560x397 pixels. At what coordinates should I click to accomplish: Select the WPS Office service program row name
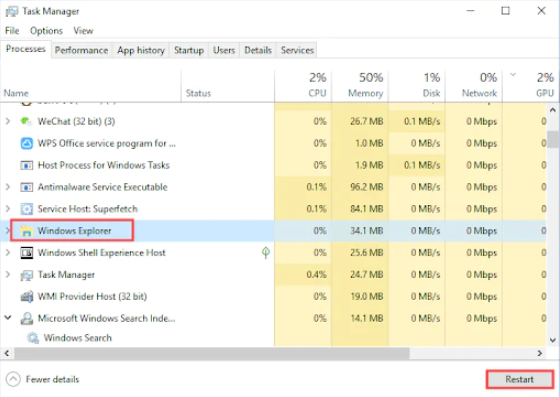pyautogui.click(x=107, y=144)
